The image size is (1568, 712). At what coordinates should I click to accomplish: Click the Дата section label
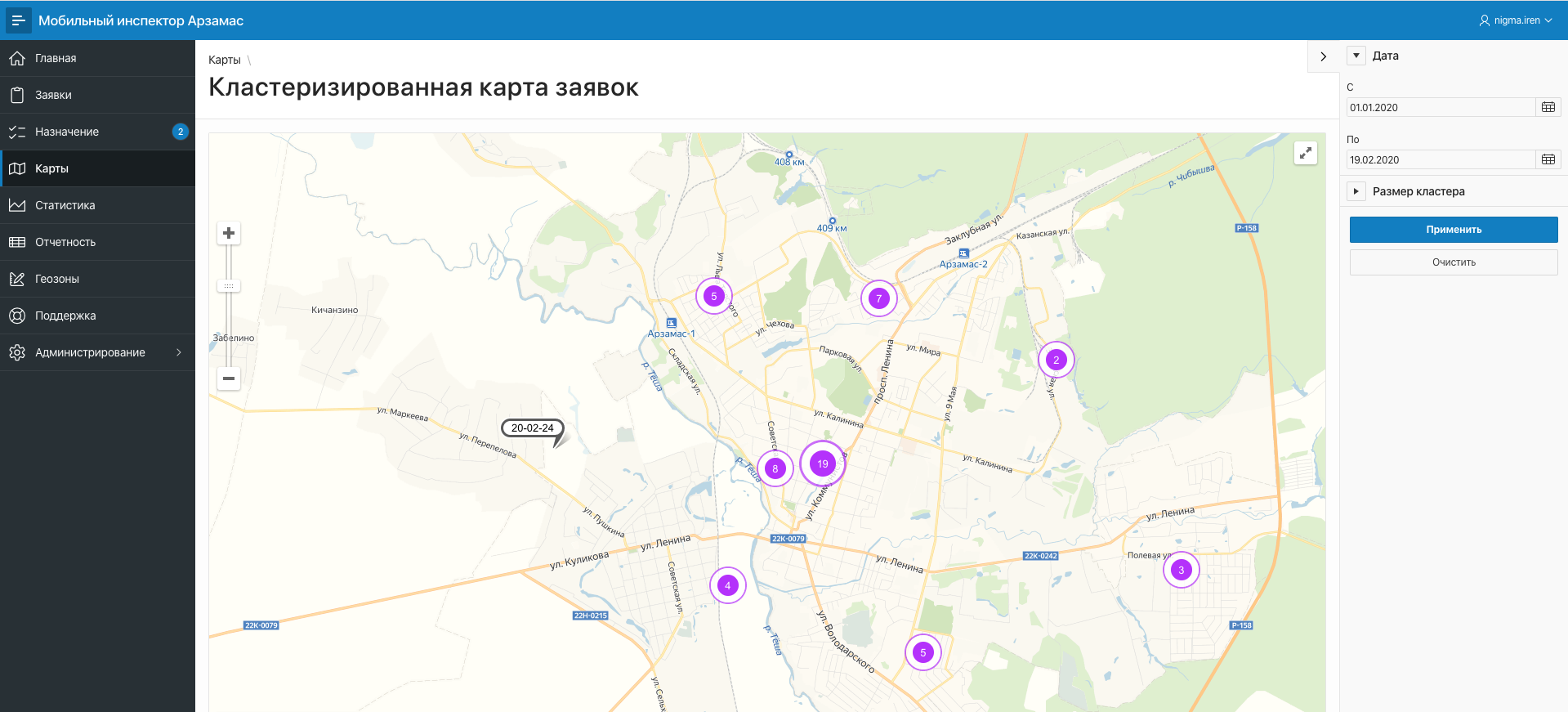tap(1386, 56)
